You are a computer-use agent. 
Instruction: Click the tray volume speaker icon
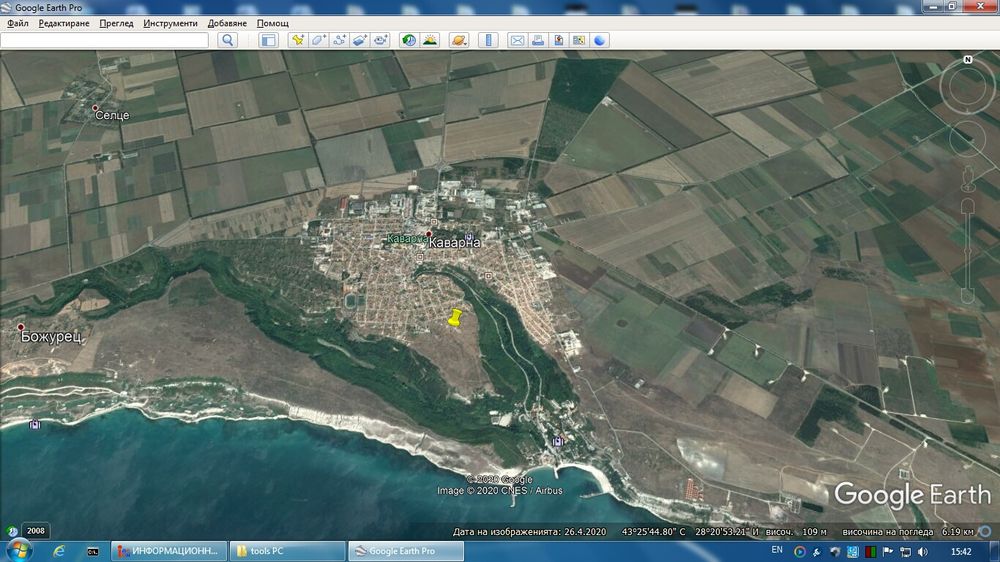pyautogui.click(x=923, y=552)
